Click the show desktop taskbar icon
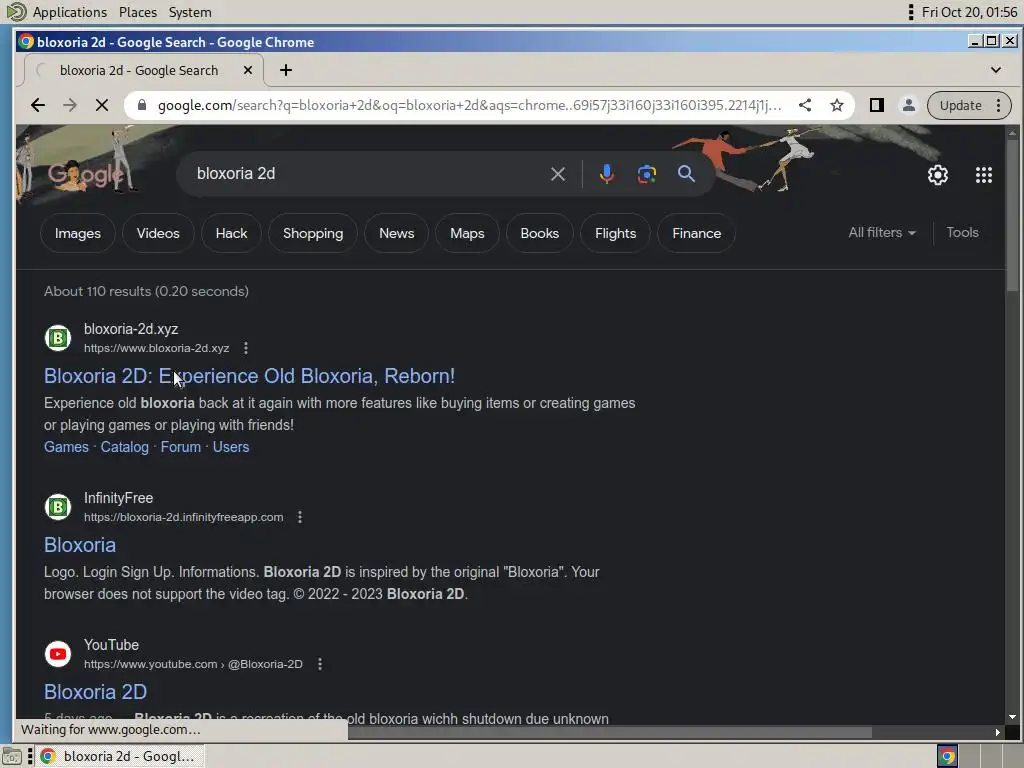This screenshot has height=768, width=1024. coord(11,757)
